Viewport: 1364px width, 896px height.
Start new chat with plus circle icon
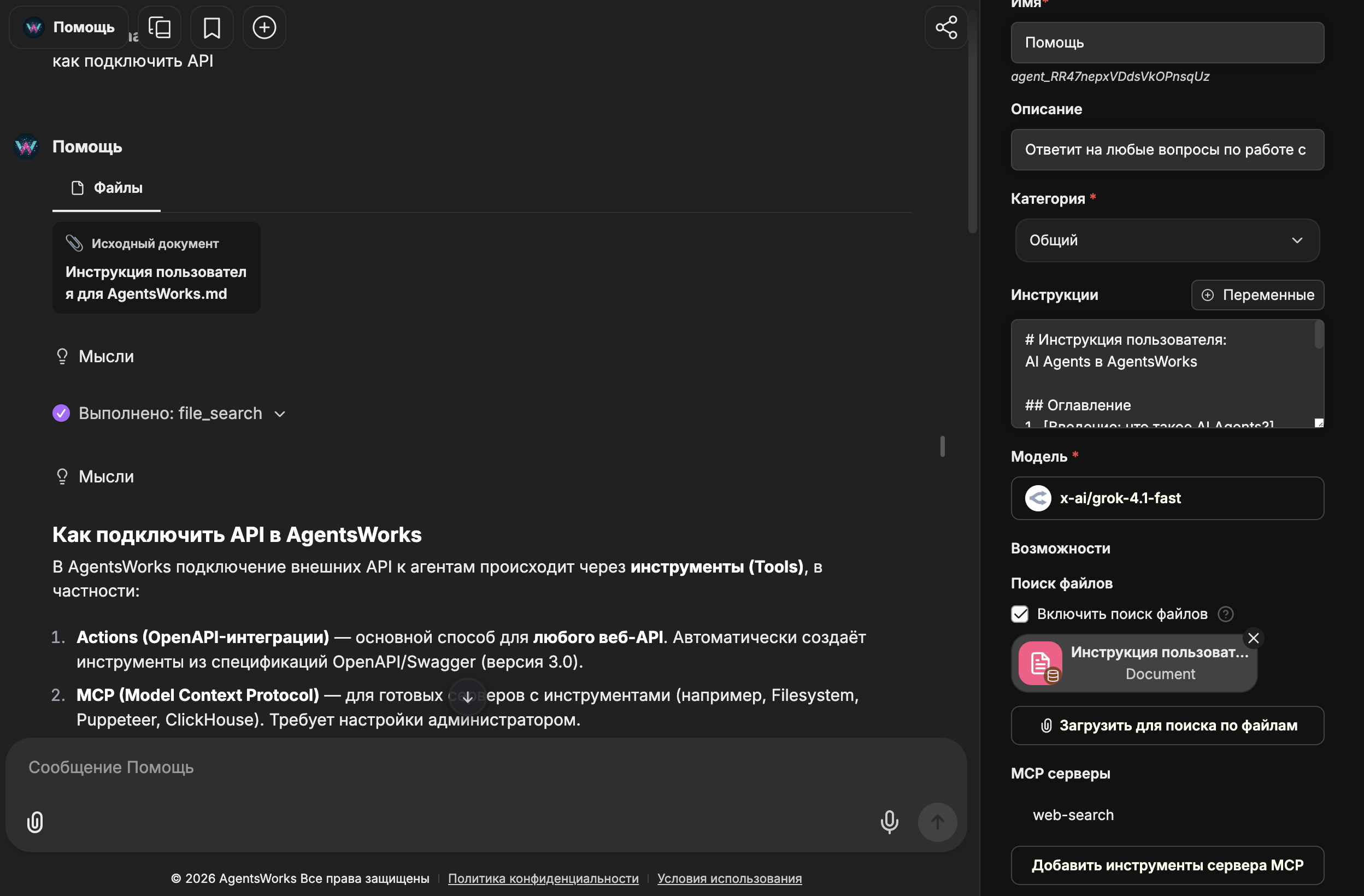264,27
